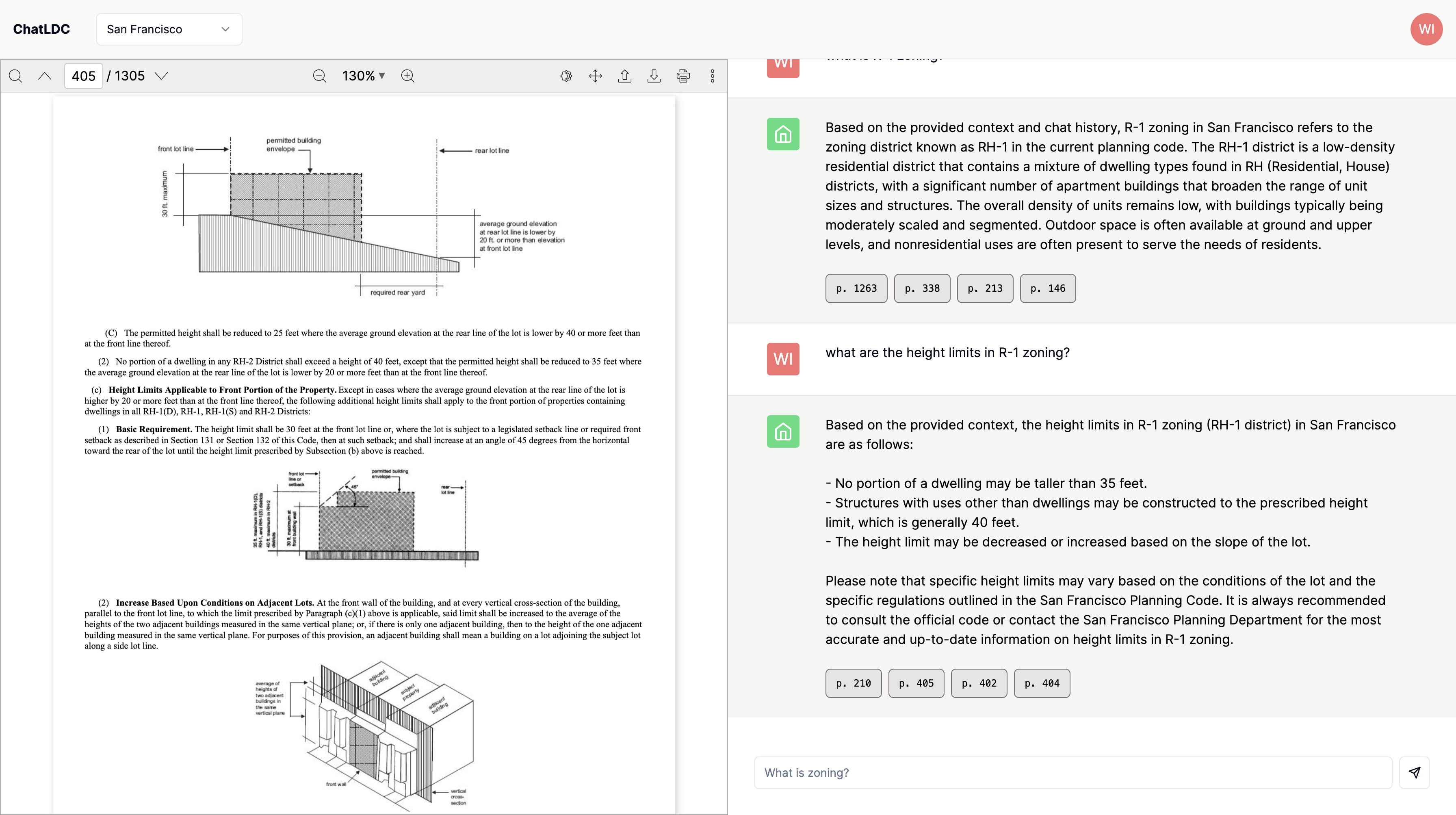Open the San Francisco city dropdown

click(169, 29)
